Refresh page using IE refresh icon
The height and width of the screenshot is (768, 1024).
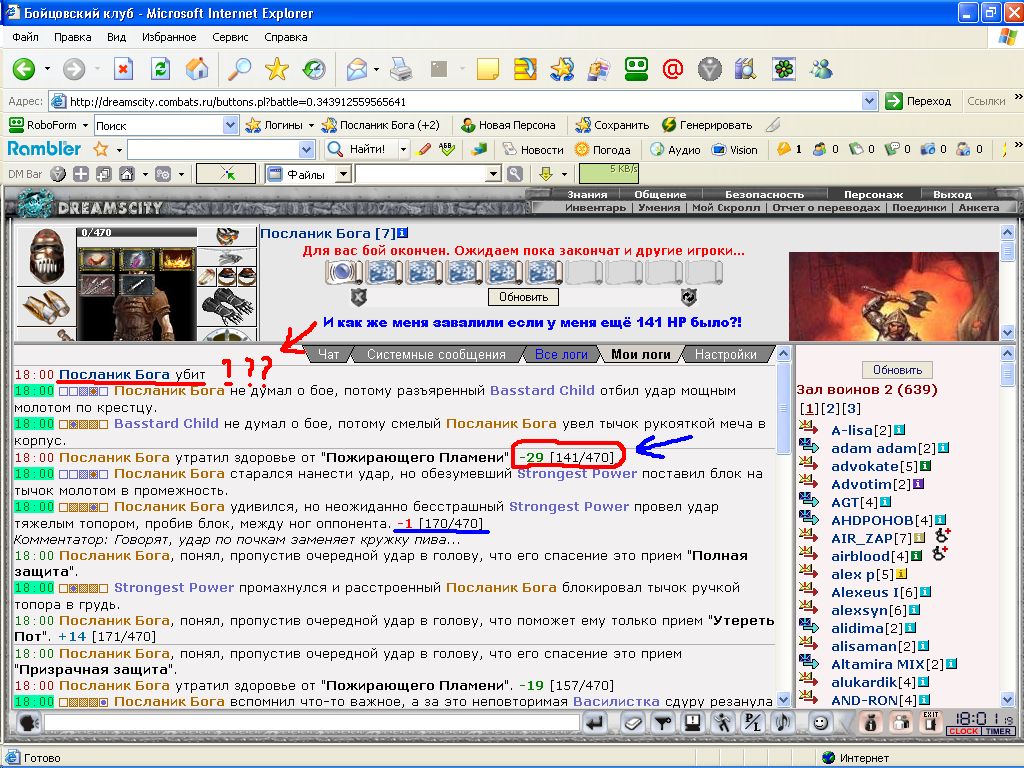[x=160, y=69]
